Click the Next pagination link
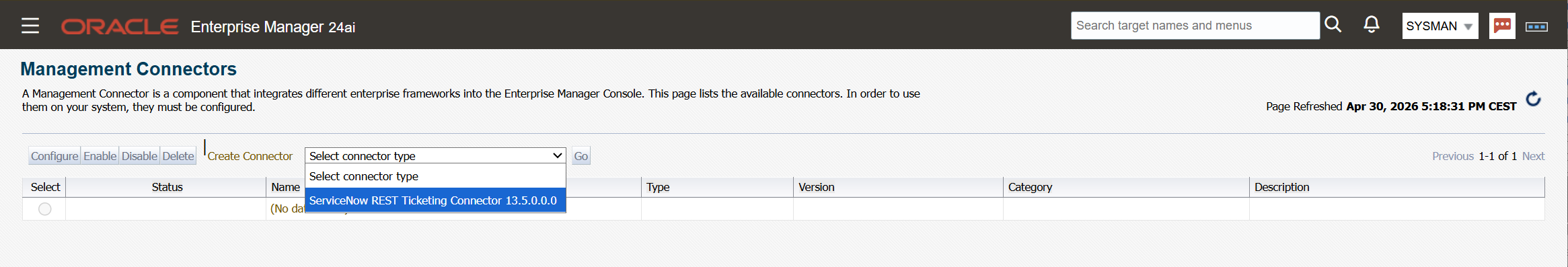1568x267 pixels. pyautogui.click(x=1533, y=156)
